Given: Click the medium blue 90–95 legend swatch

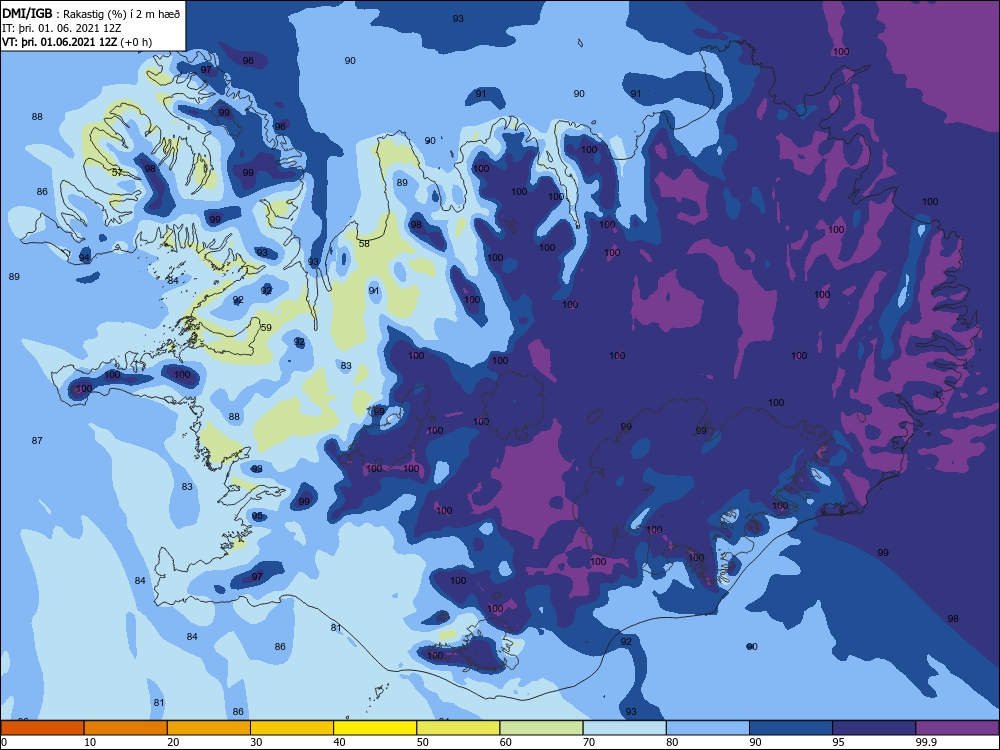Looking at the screenshot, I should coord(791,728).
